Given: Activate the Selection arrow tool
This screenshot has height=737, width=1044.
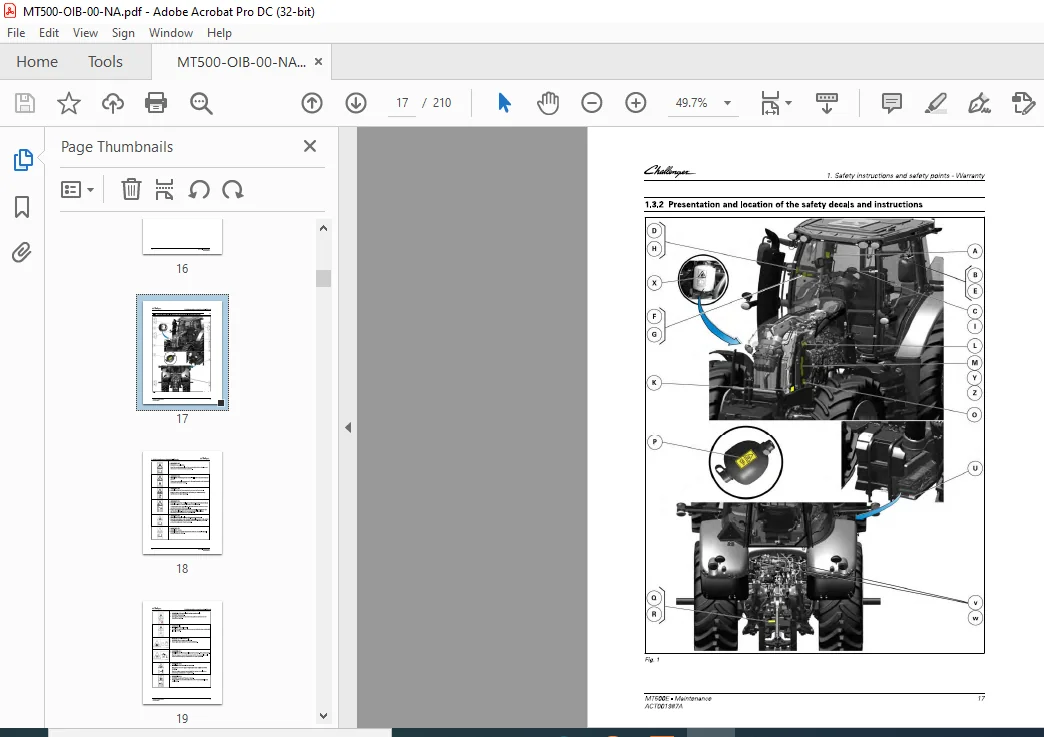Looking at the screenshot, I should pyautogui.click(x=504, y=103).
